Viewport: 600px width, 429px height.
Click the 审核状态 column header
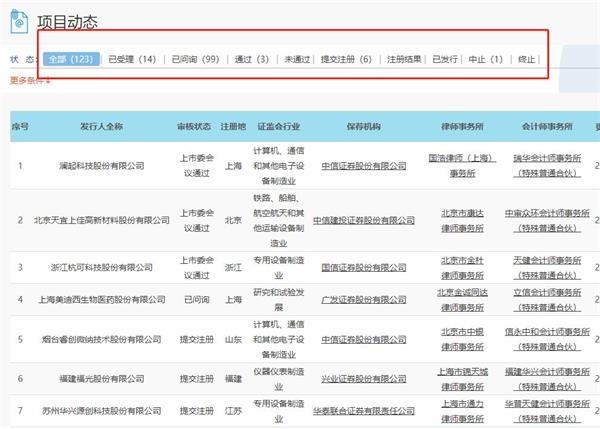click(194, 127)
